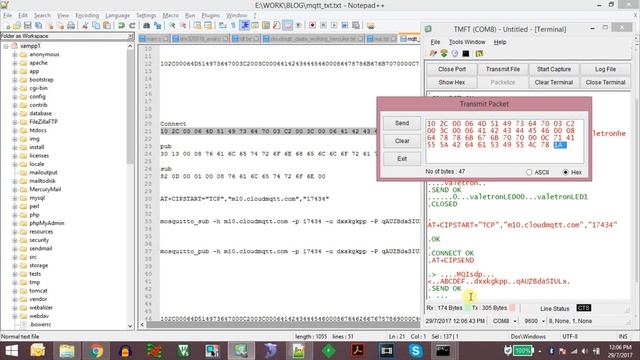Click the Save All icon in Notepad++ toolbar

tap(38, 25)
